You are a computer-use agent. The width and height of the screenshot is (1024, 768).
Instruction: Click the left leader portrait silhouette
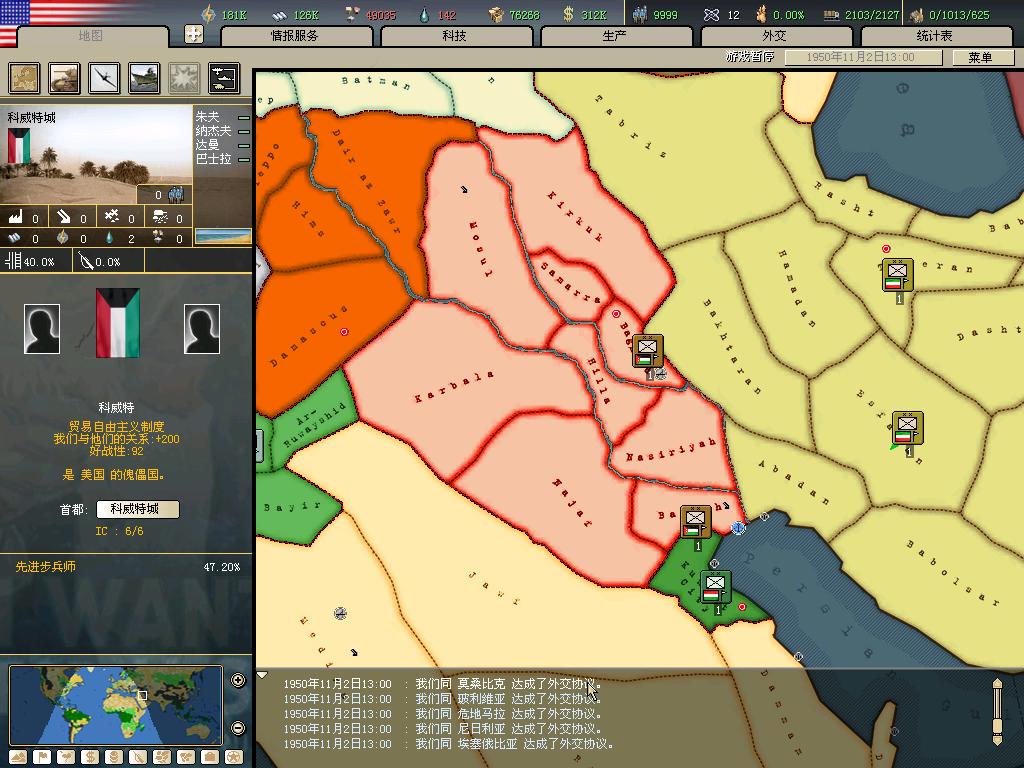tap(42, 329)
